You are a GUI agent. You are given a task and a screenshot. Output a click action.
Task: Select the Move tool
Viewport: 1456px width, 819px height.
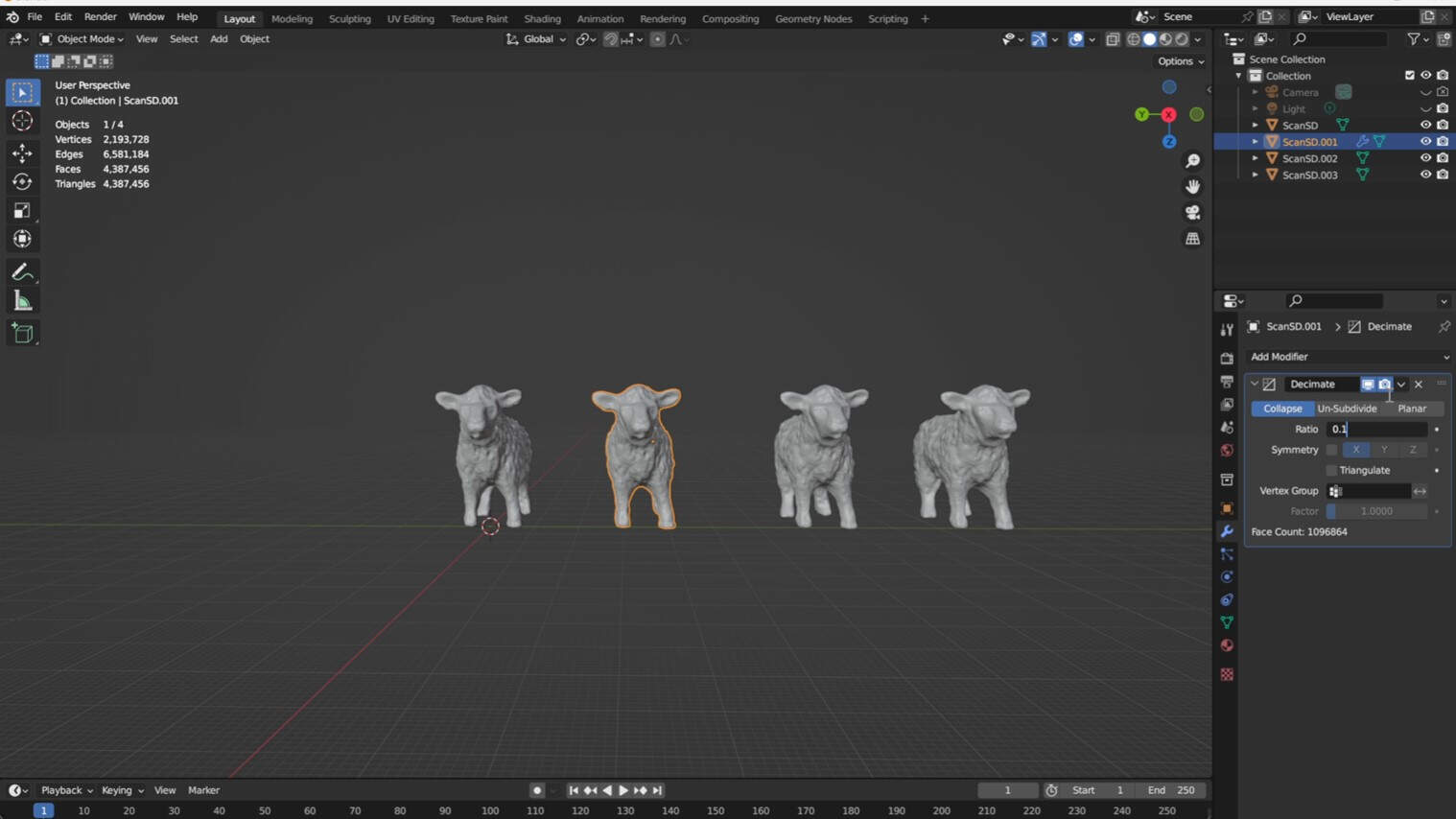pos(22,152)
